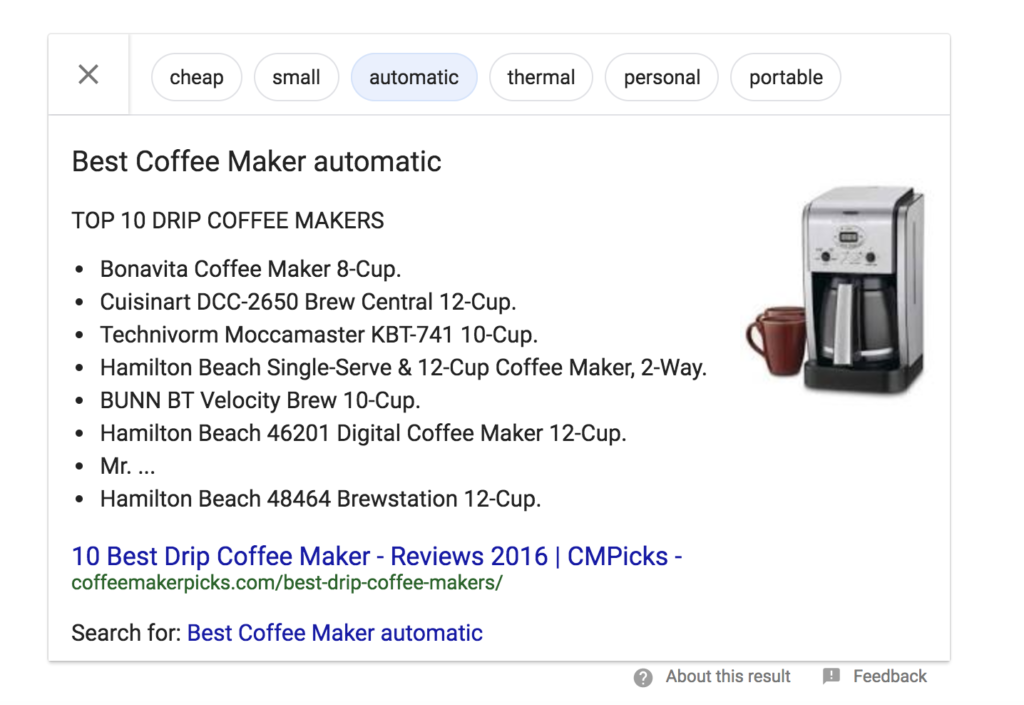Click 'Hamilton Beach 48464 Brewstation 12-Cup.' item
Screen dimensions: 1024x705
point(321,499)
